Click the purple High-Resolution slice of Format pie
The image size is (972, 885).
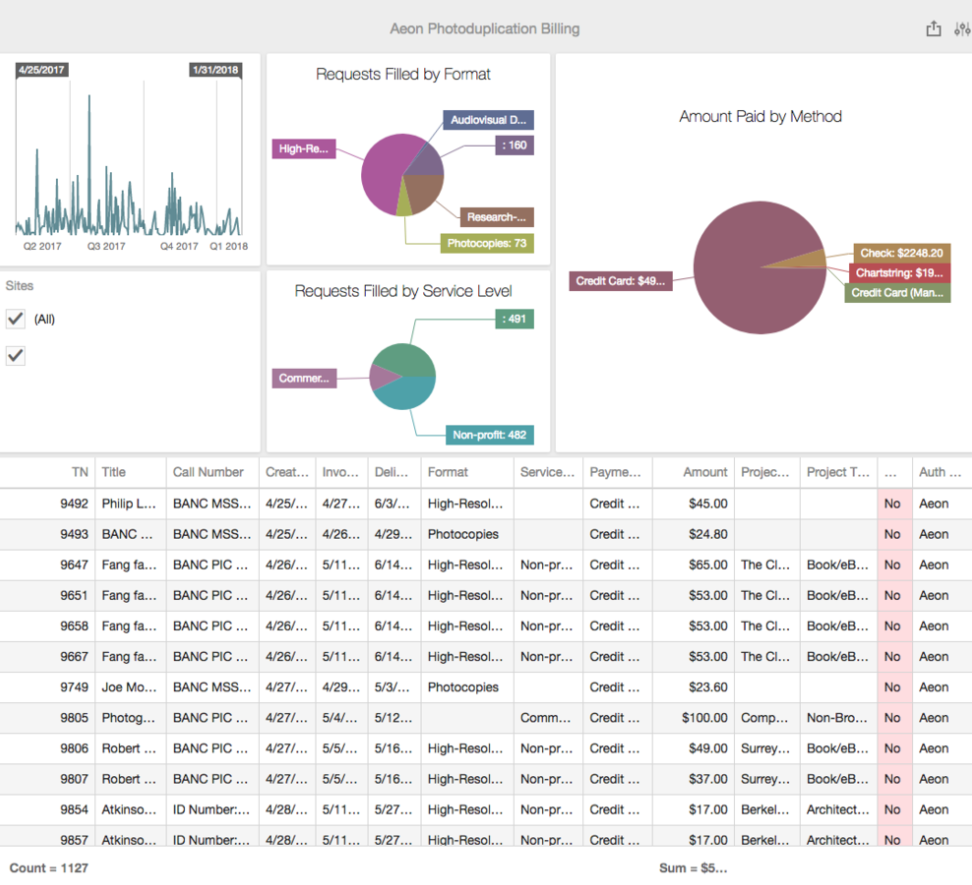pyautogui.click(x=380, y=180)
